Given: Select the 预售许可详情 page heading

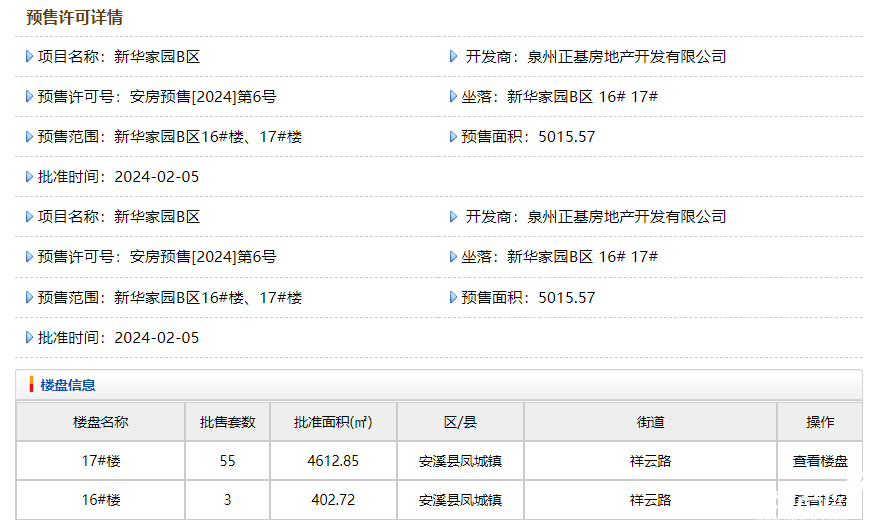Looking at the screenshot, I should 74,17.
